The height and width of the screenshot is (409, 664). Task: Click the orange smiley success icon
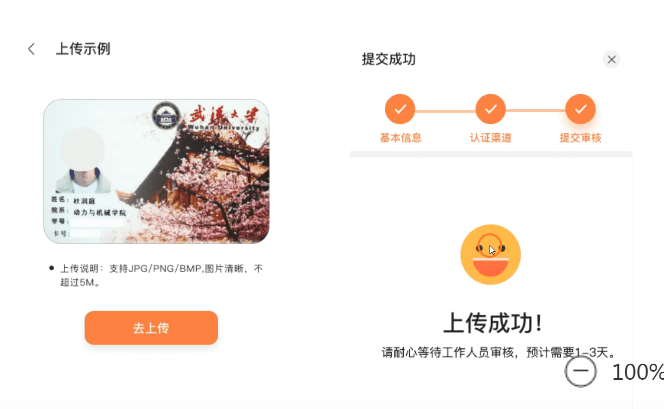[x=490, y=254]
